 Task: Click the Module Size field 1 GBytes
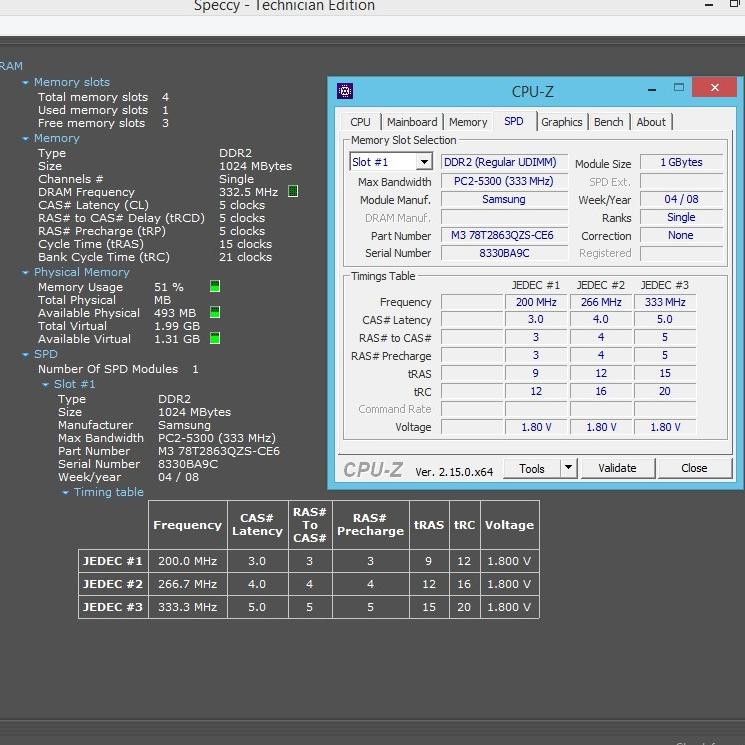[681, 162]
